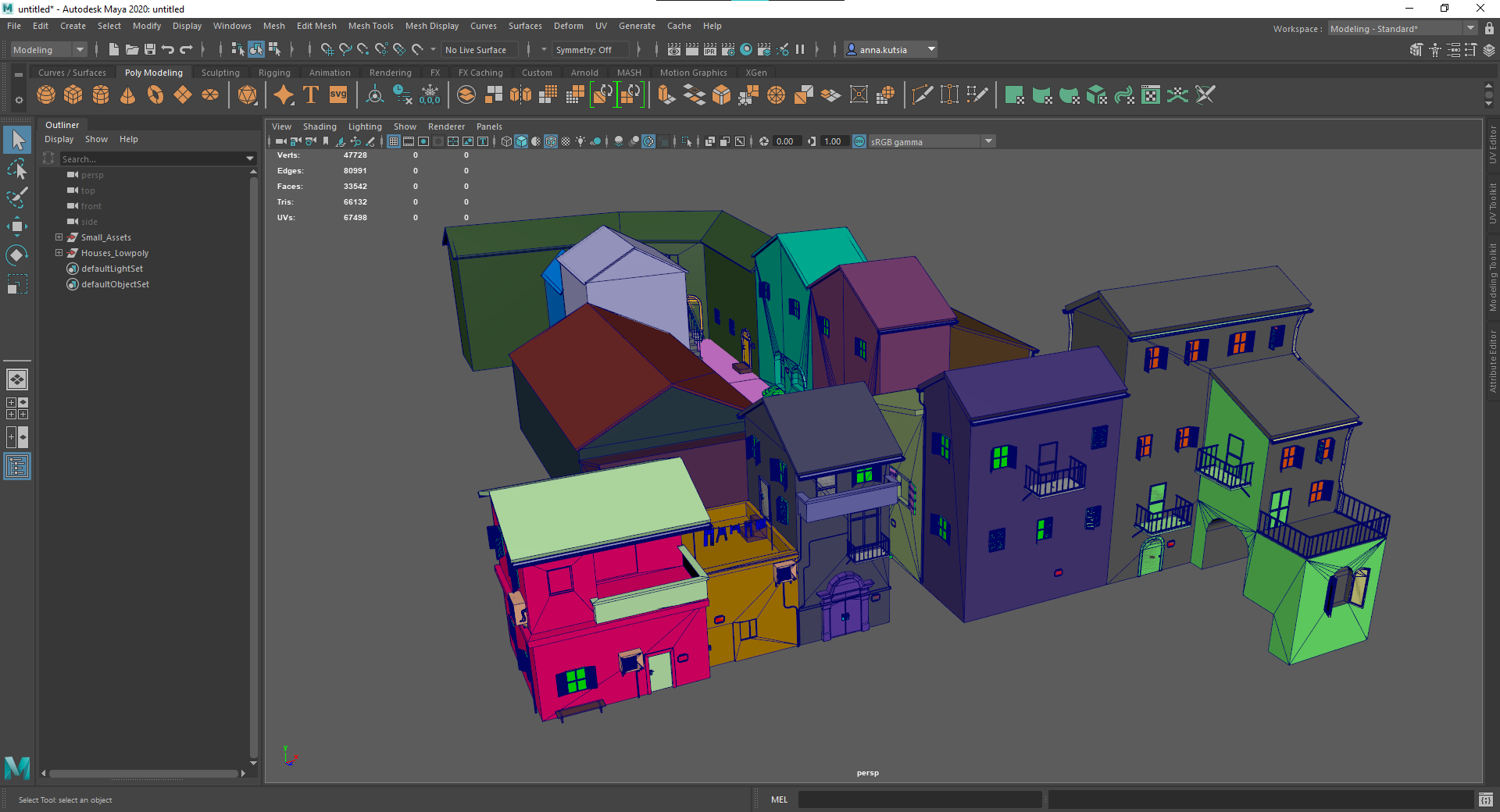The width and height of the screenshot is (1500, 812).
Task: Activate the Select tool in the toolbox
Action: click(17, 141)
